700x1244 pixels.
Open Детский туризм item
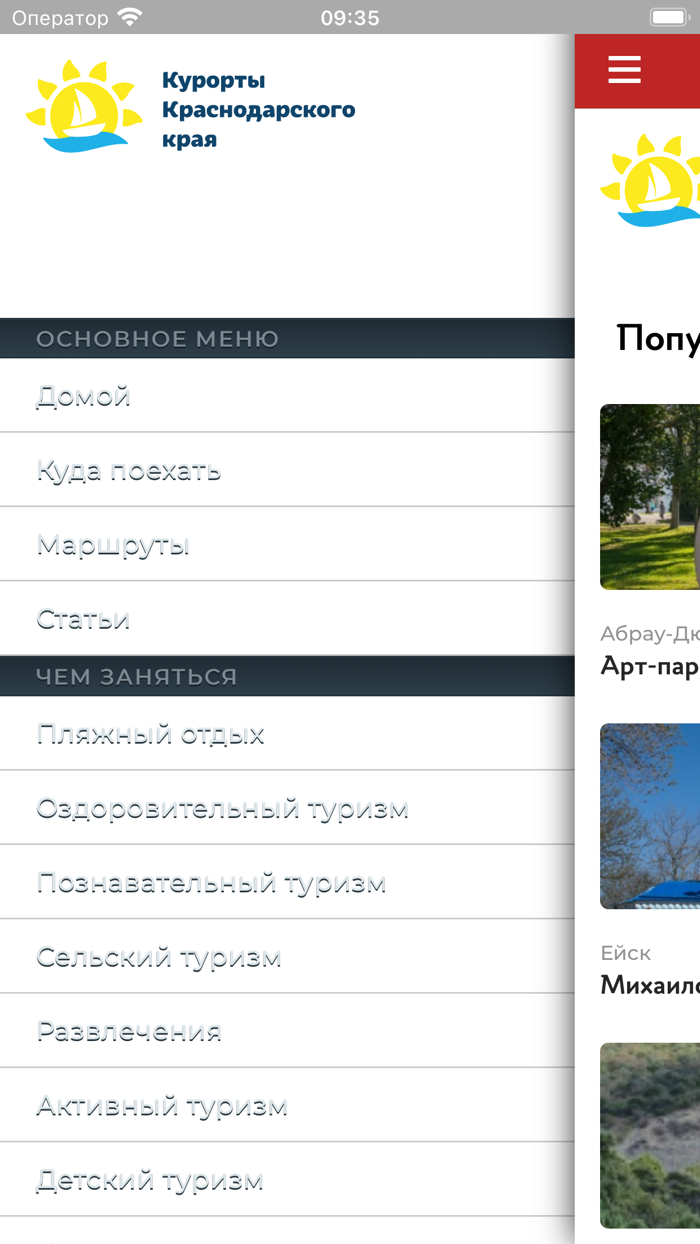pos(287,1180)
